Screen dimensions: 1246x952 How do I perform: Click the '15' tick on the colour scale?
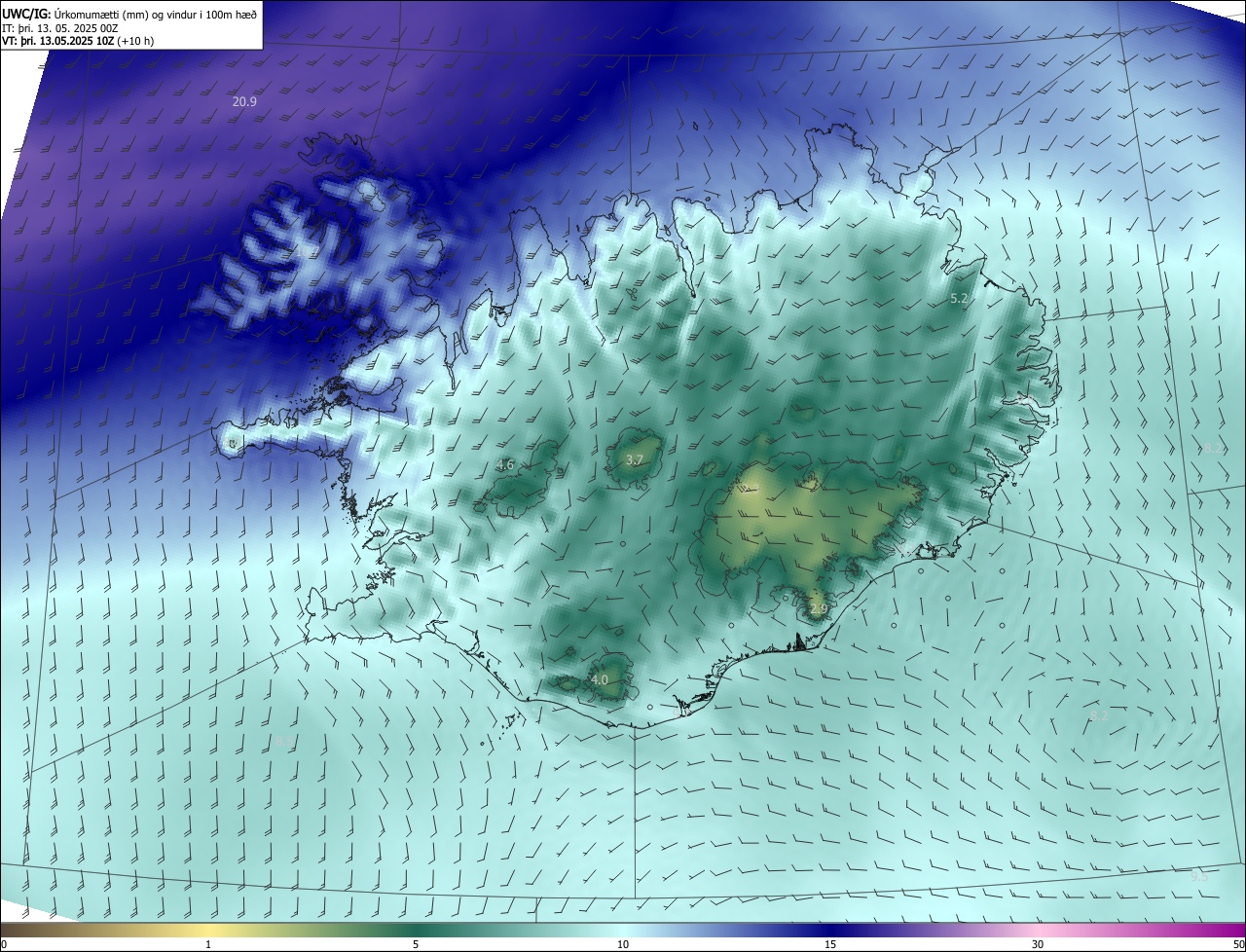[x=830, y=944]
